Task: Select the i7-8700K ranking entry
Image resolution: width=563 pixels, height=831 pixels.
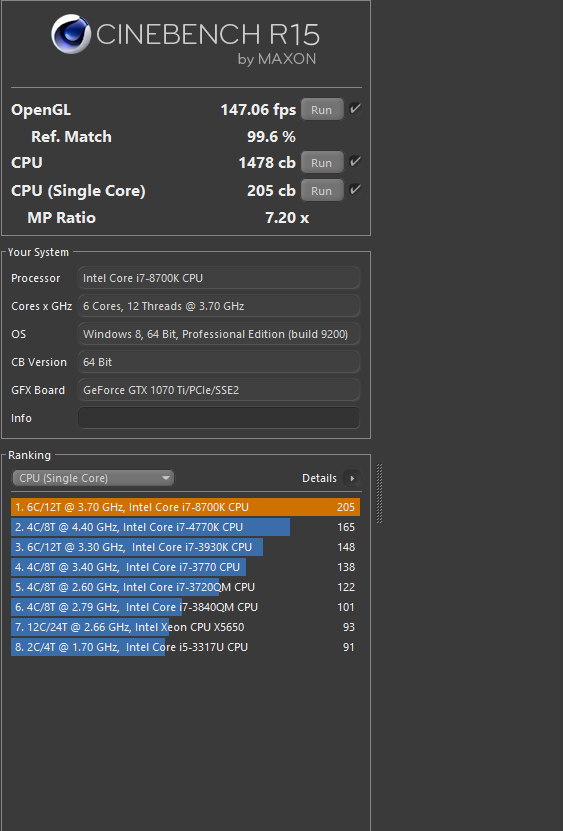Action: pyautogui.click(x=186, y=507)
